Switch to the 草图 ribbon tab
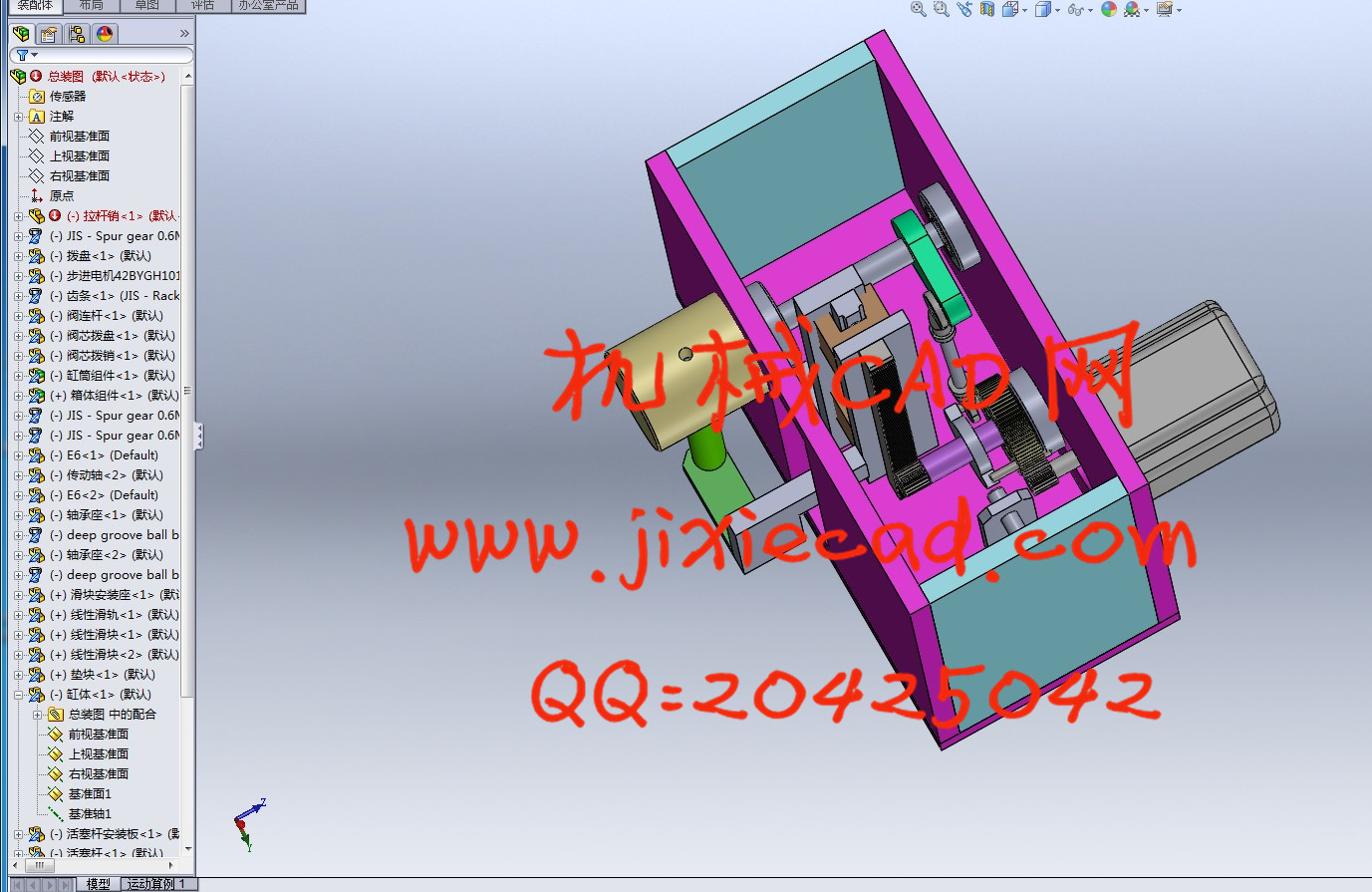Image resolution: width=1372 pixels, height=892 pixels. pyautogui.click(x=146, y=5)
